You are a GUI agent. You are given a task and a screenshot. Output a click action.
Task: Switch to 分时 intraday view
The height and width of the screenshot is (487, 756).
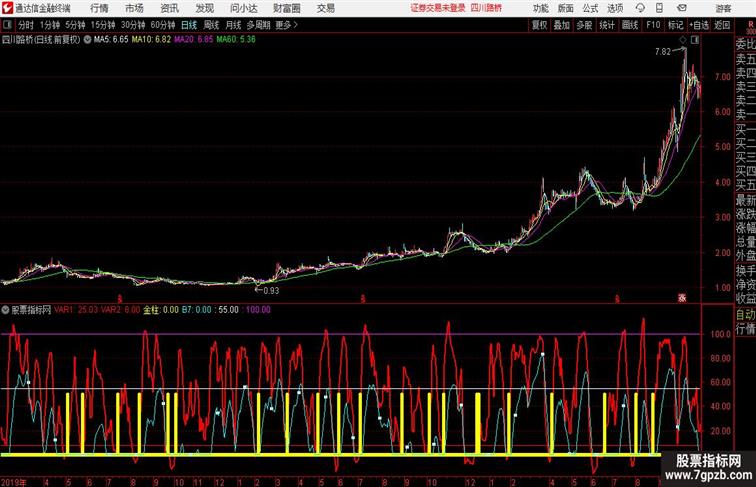tap(26, 25)
